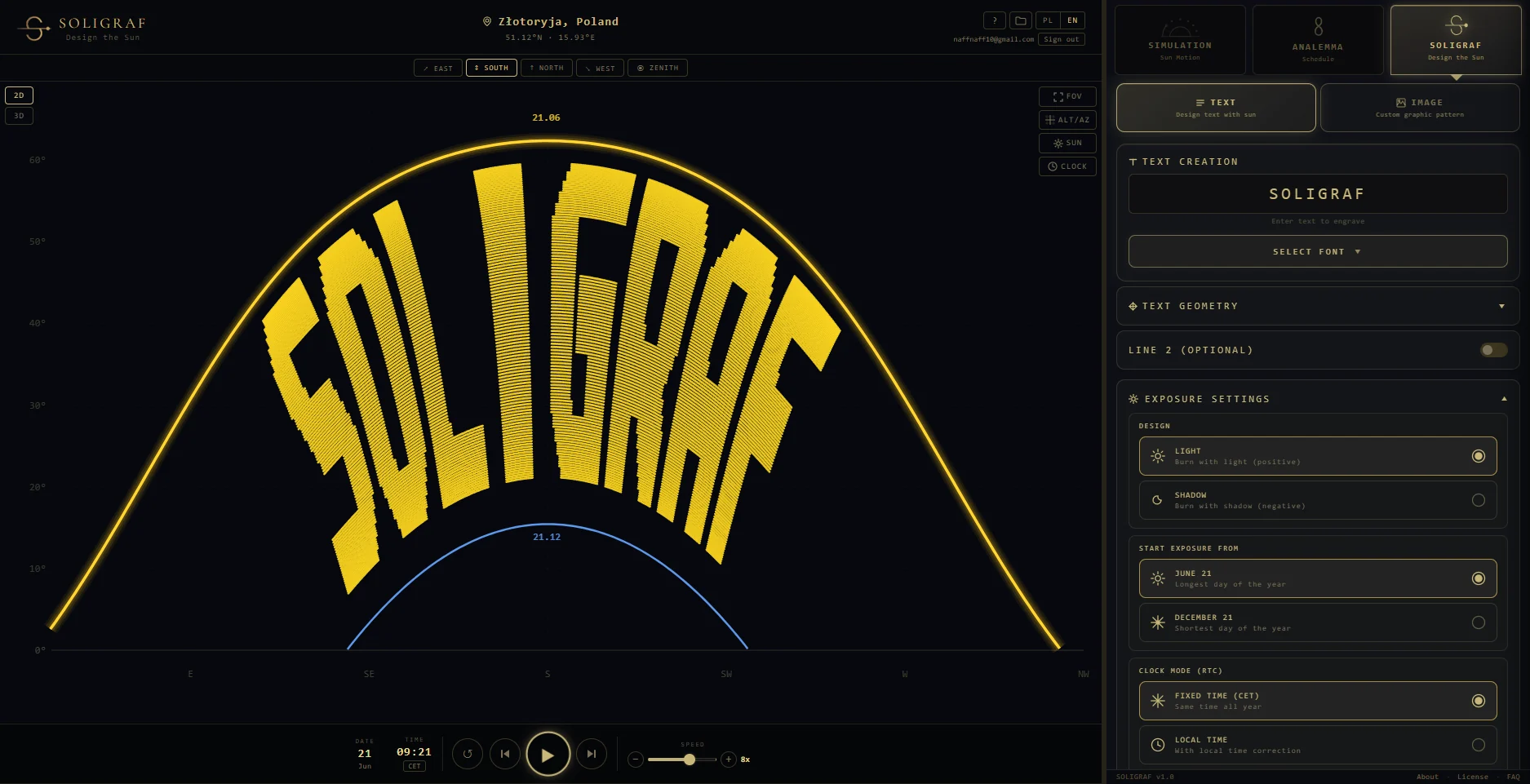Enable the Line 2 optional toggle
Viewport: 1530px width, 784px height.
click(x=1493, y=350)
